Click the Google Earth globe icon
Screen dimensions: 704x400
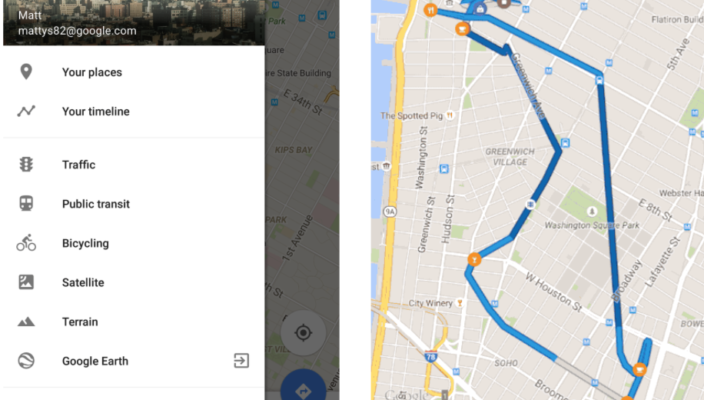(26, 360)
